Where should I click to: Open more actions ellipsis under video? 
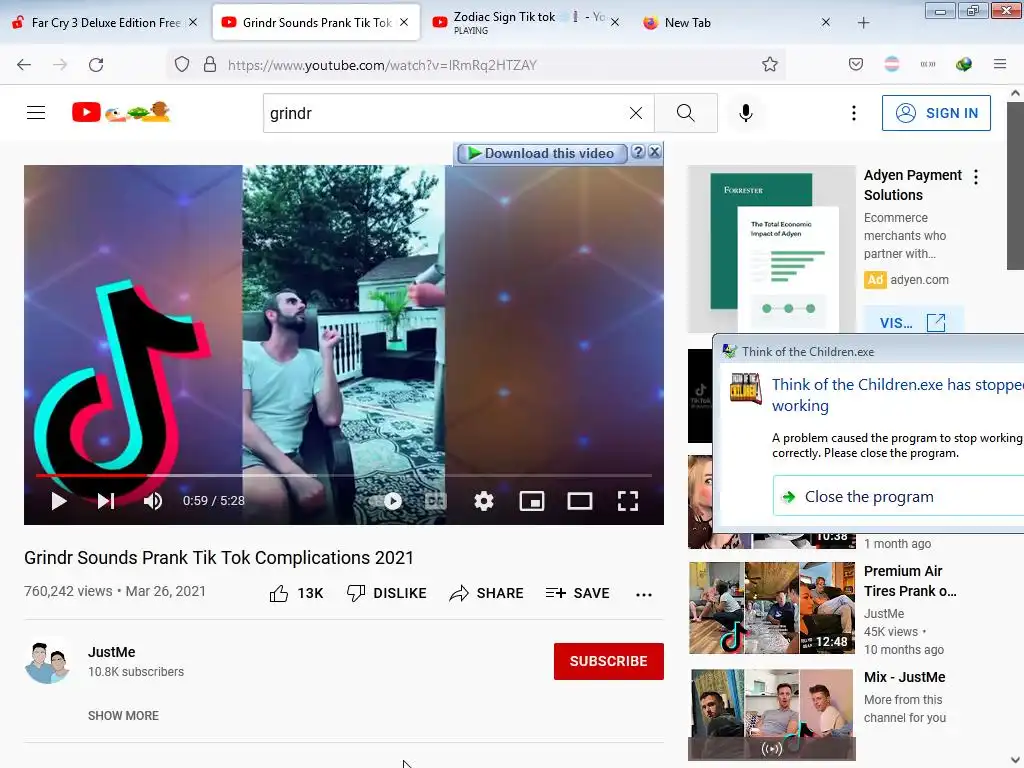[644, 594]
